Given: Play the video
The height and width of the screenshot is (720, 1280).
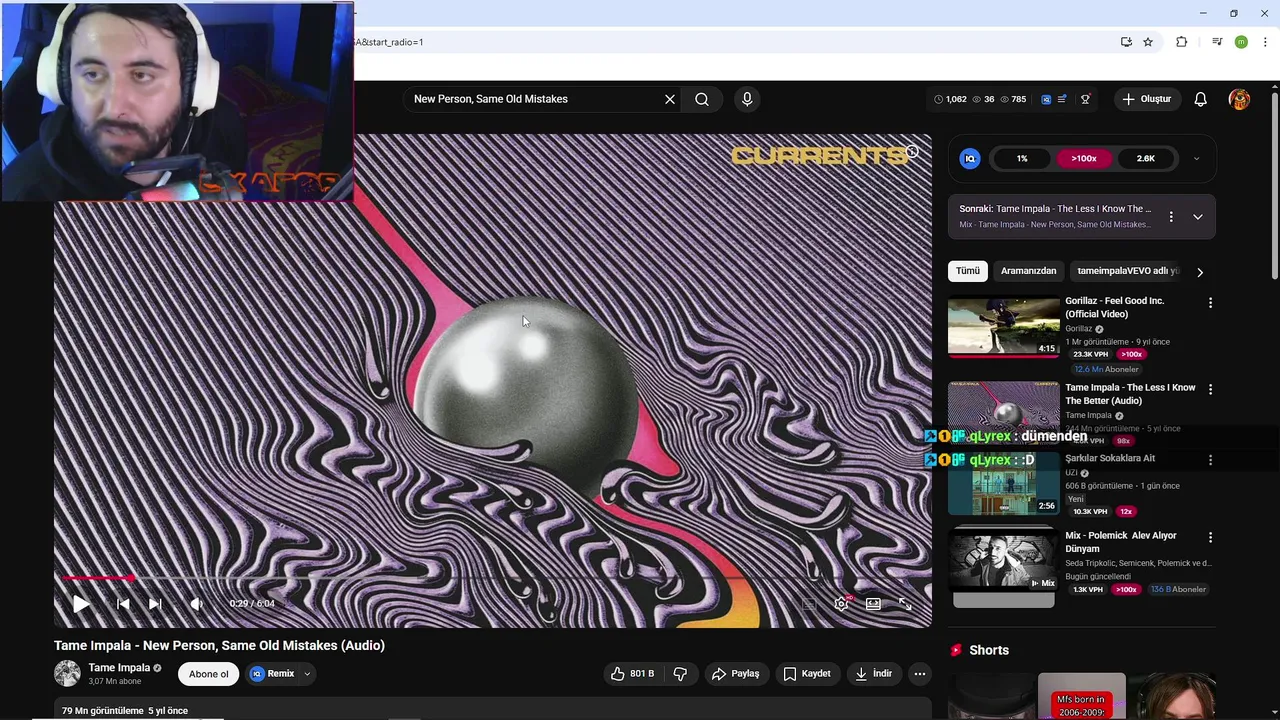Looking at the screenshot, I should pyautogui.click(x=81, y=604).
